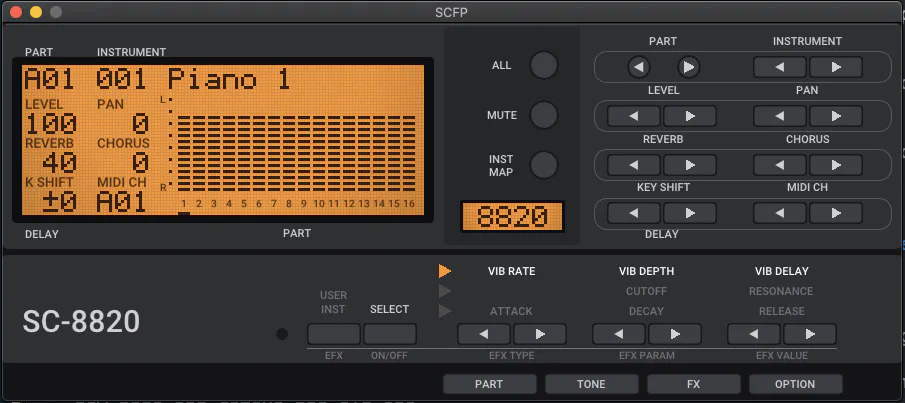Lower the KEY SHIFT value
The height and width of the screenshot is (403, 905).
click(634, 213)
